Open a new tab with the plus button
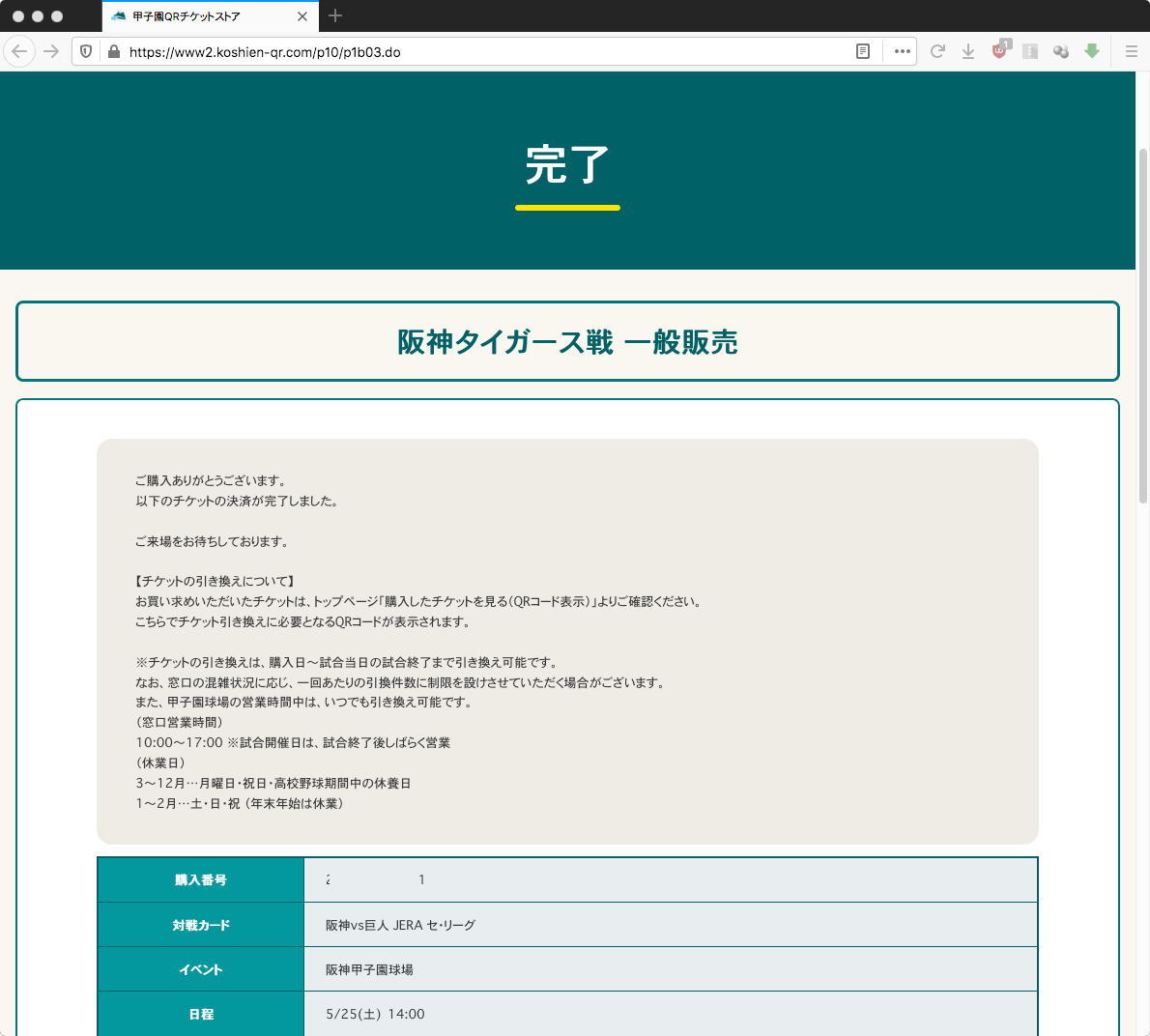1150x1036 pixels. coord(335,15)
